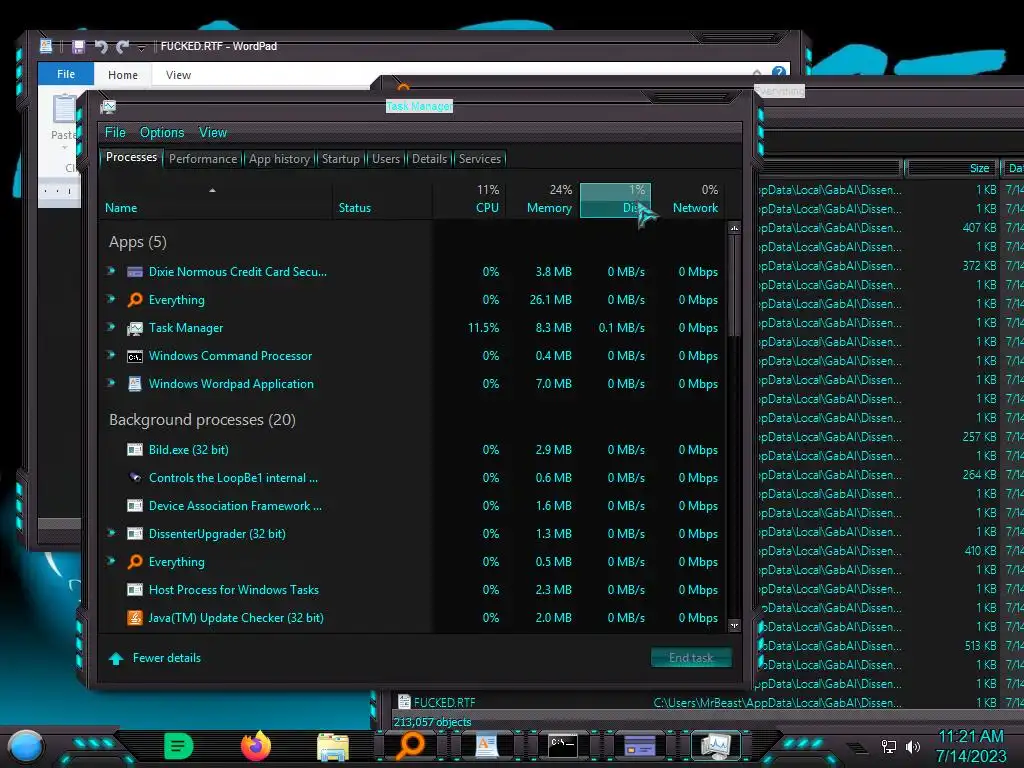Image resolution: width=1024 pixels, height=768 pixels.
Task: Click the process list scroll down arrow
Action: [x=734, y=626]
